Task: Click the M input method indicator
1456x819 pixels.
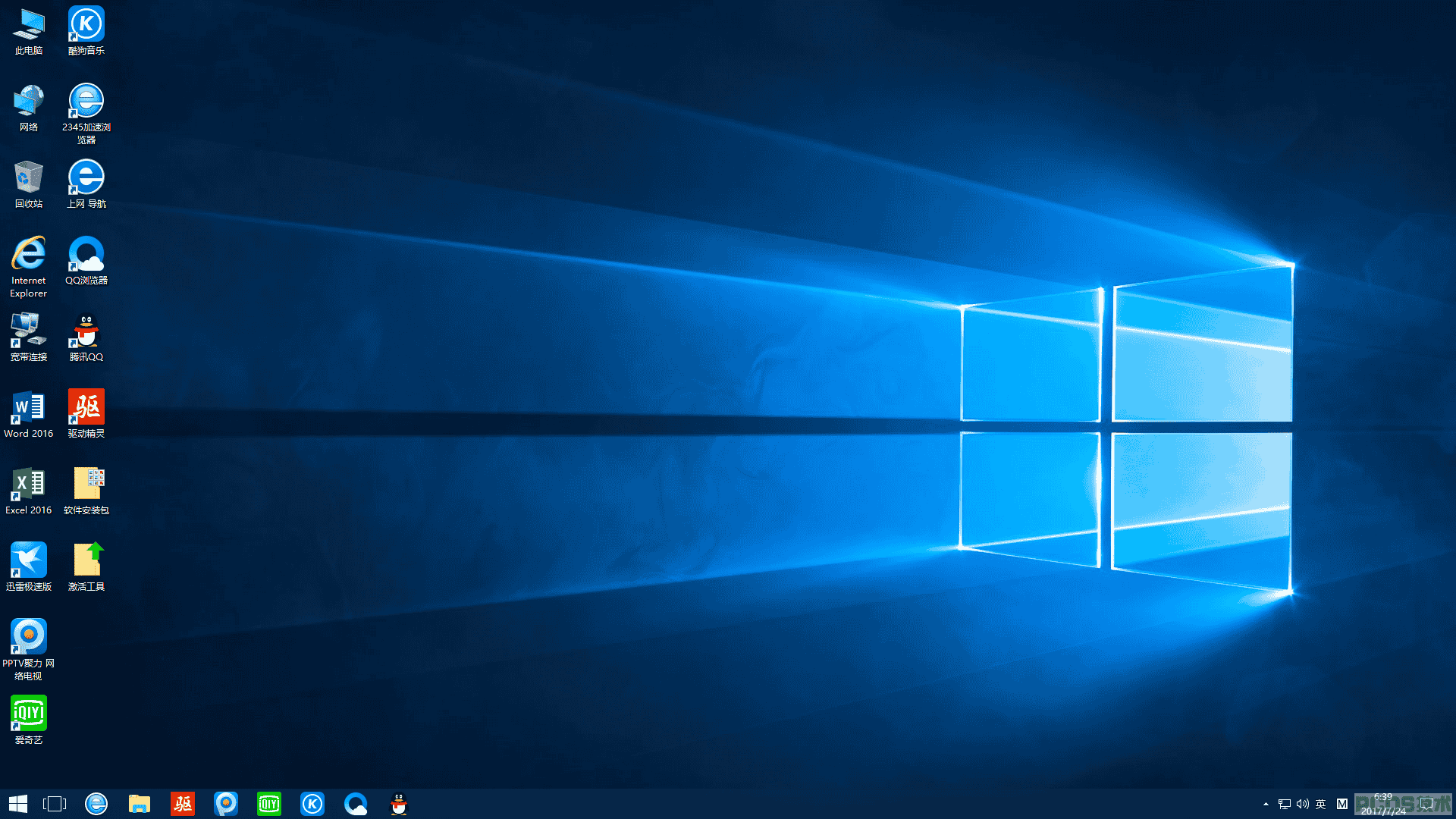Action: pos(1342,804)
